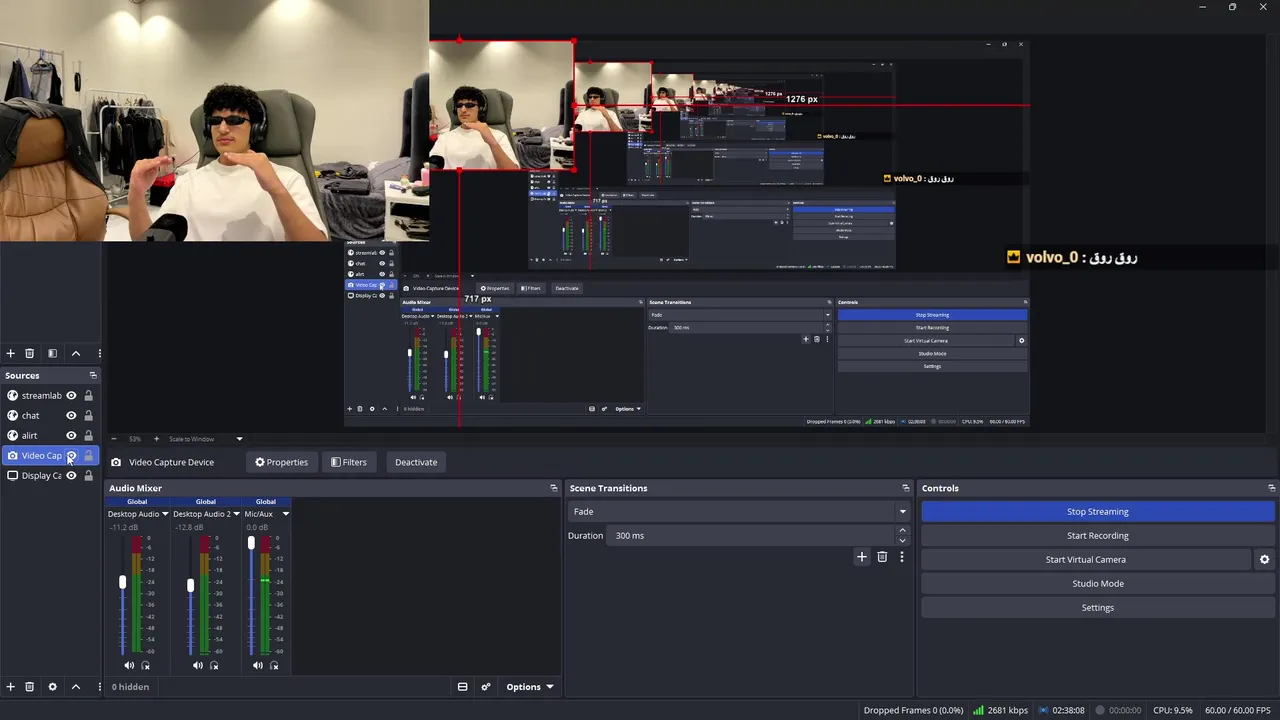Open the Fade transition dropdown
The image size is (1280, 720).
(738, 511)
